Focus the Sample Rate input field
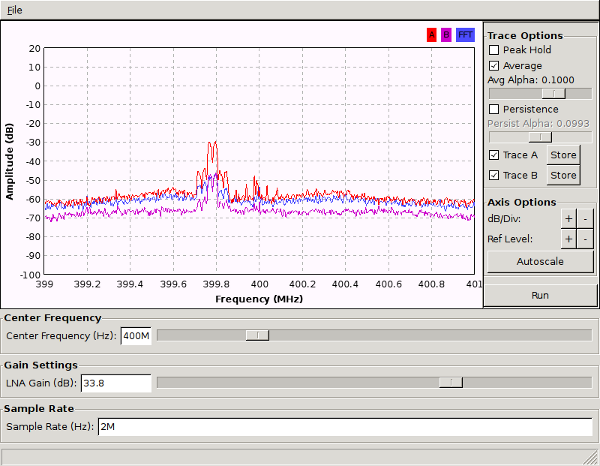 click(345, 427)
